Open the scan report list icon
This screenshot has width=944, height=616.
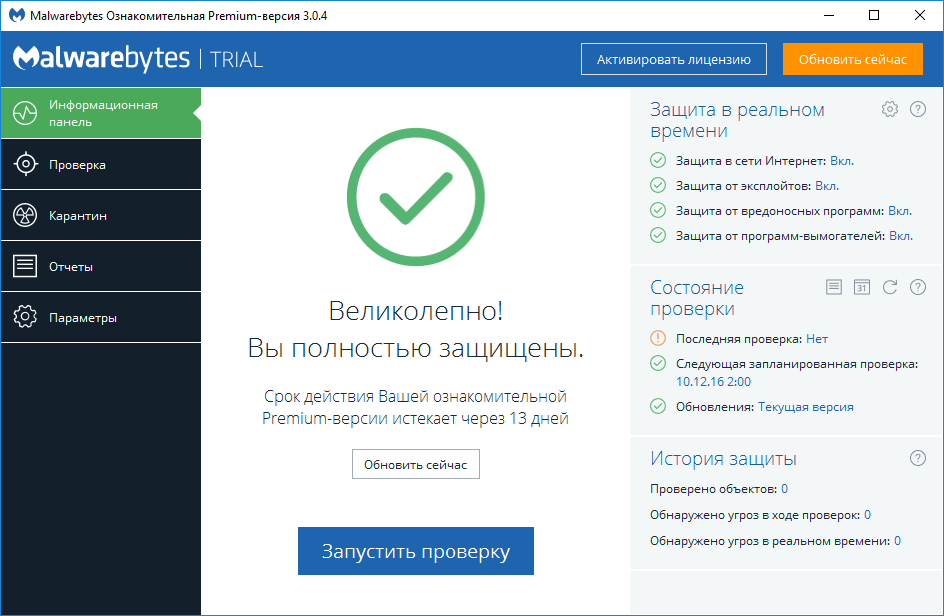834,287
